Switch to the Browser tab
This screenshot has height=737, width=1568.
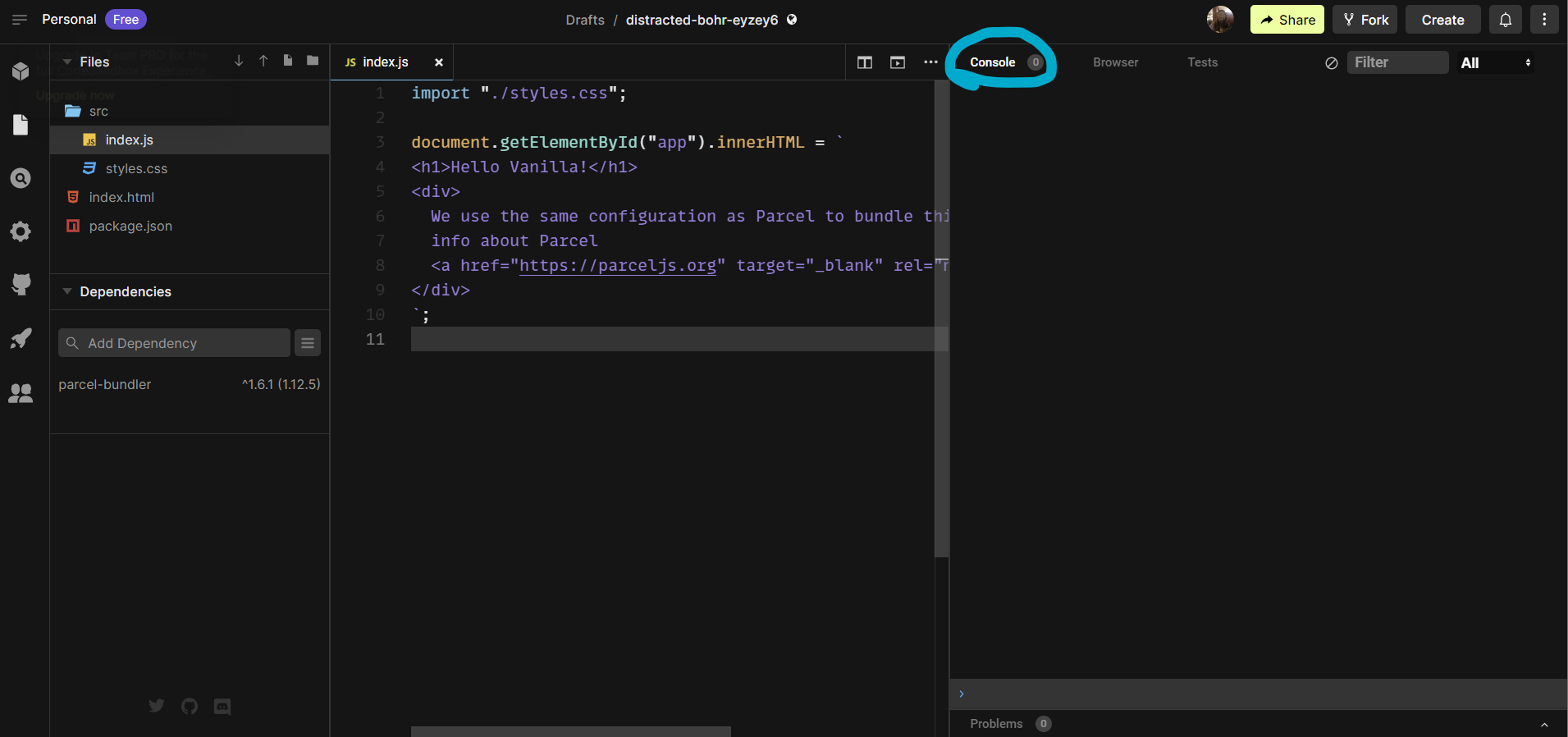pyautogui.click(x=1115, y=62)
